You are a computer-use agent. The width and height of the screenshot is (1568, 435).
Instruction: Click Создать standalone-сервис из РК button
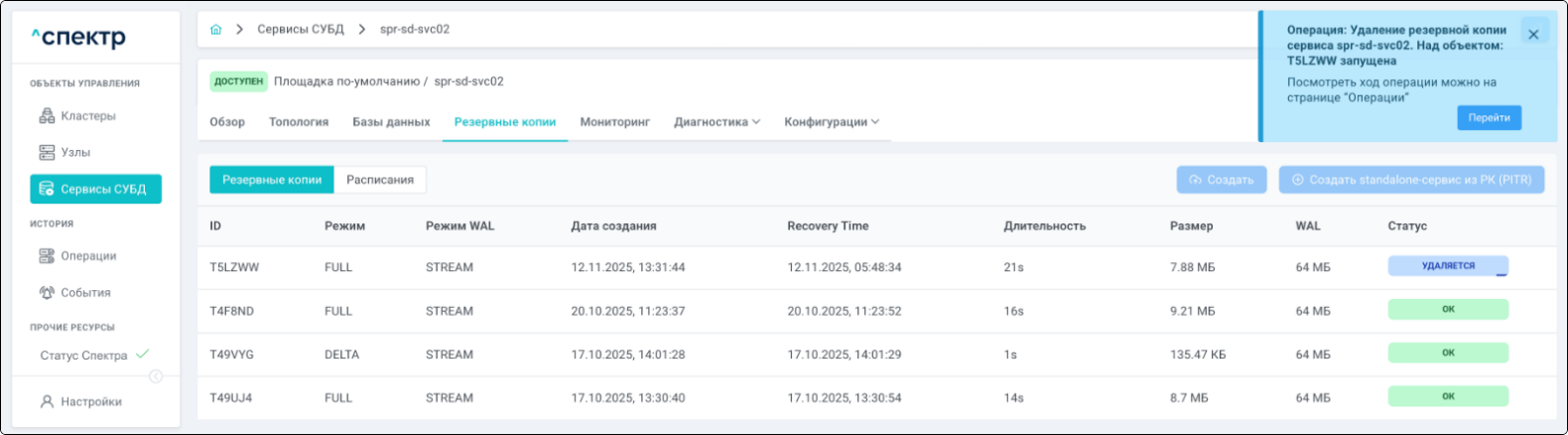point(1410,180)
